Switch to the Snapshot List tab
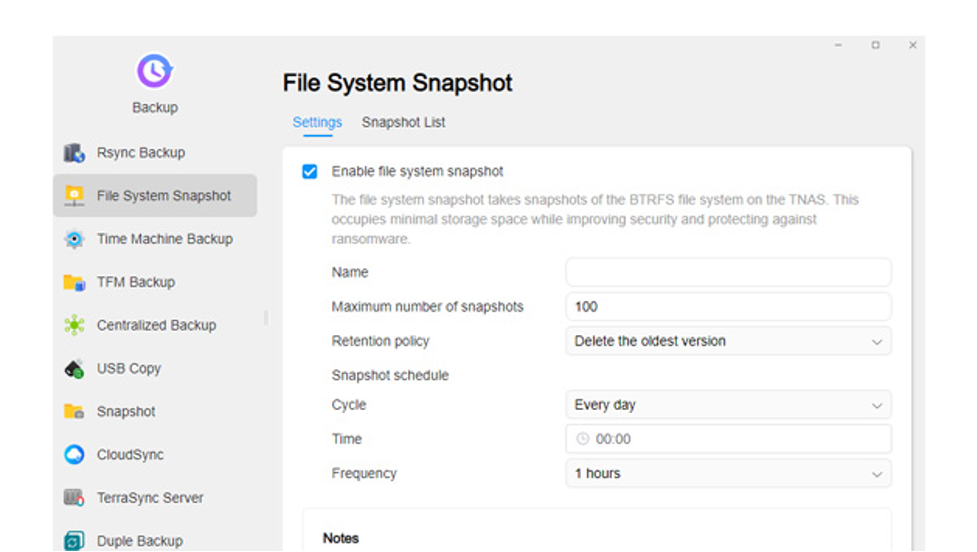 click(403, 123)
